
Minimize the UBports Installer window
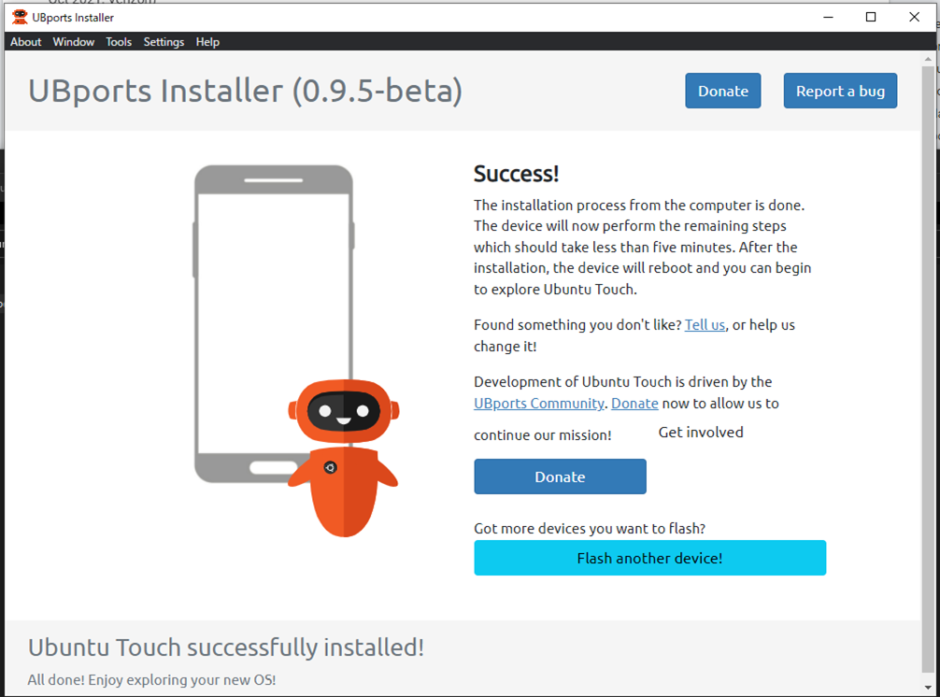pos(828,17)
